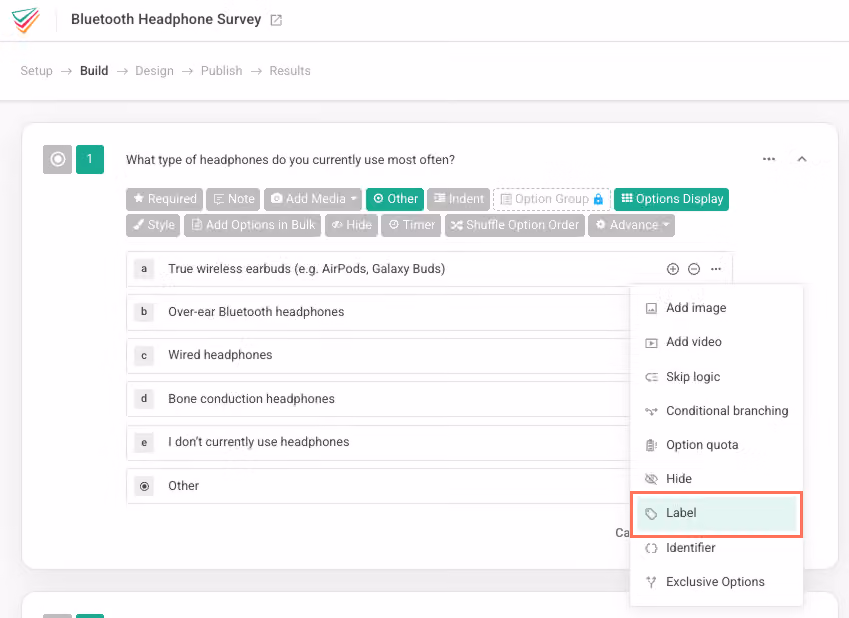This screenshot has width=849, height=618.
Task: Go to the Publish step
Action: click(x=221, y=71)
